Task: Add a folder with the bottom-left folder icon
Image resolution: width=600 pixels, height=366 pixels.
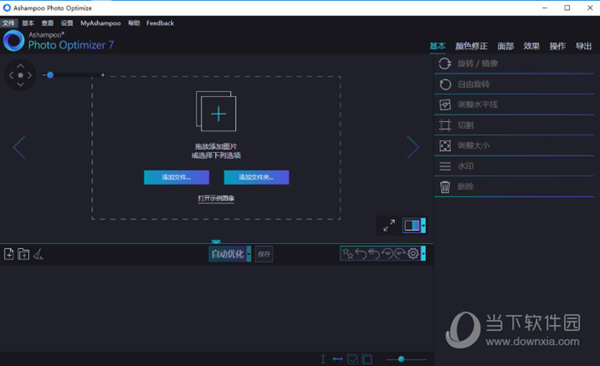Action: (x=23, y=254)
